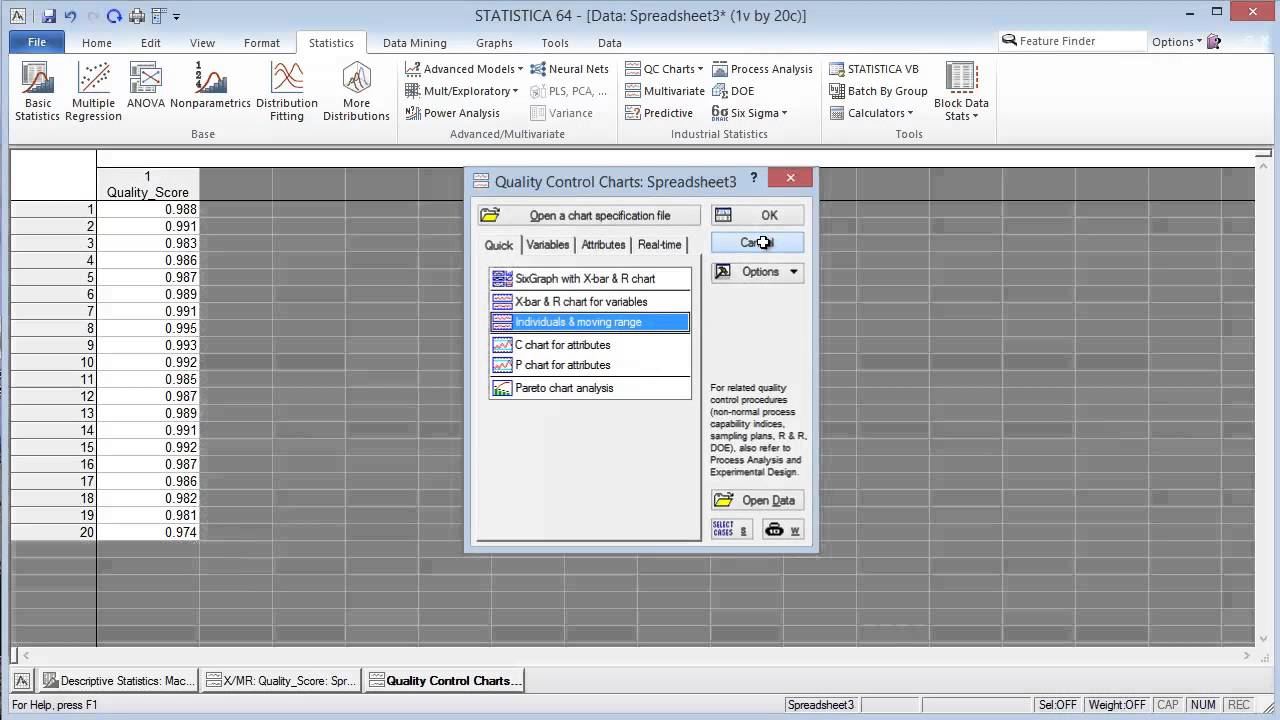Switch to the Home ribbon tab
The image size is (1280, 720).
pos(97,43)
